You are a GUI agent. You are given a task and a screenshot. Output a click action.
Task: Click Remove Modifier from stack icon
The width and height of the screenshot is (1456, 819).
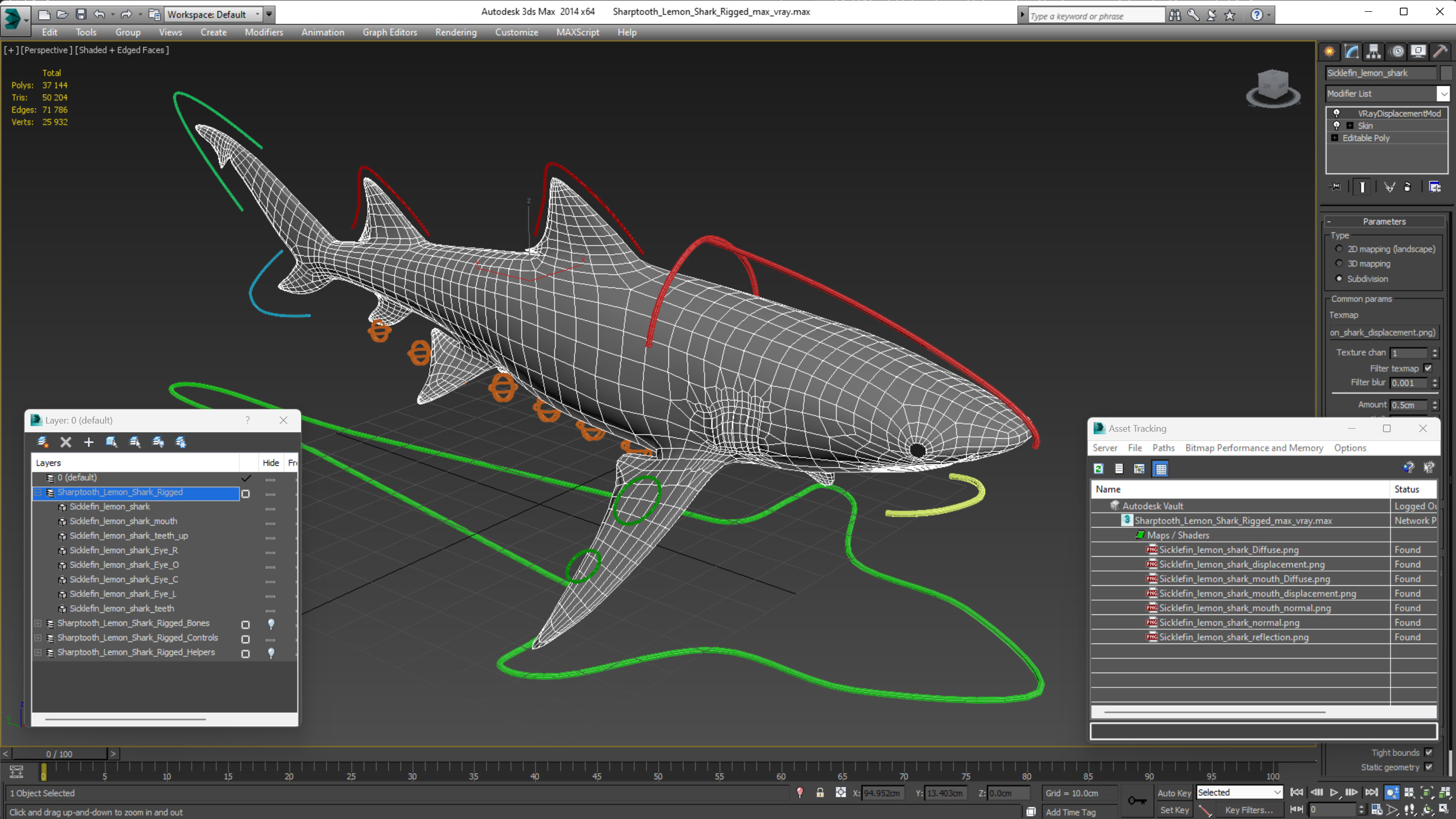[1408, 187]
